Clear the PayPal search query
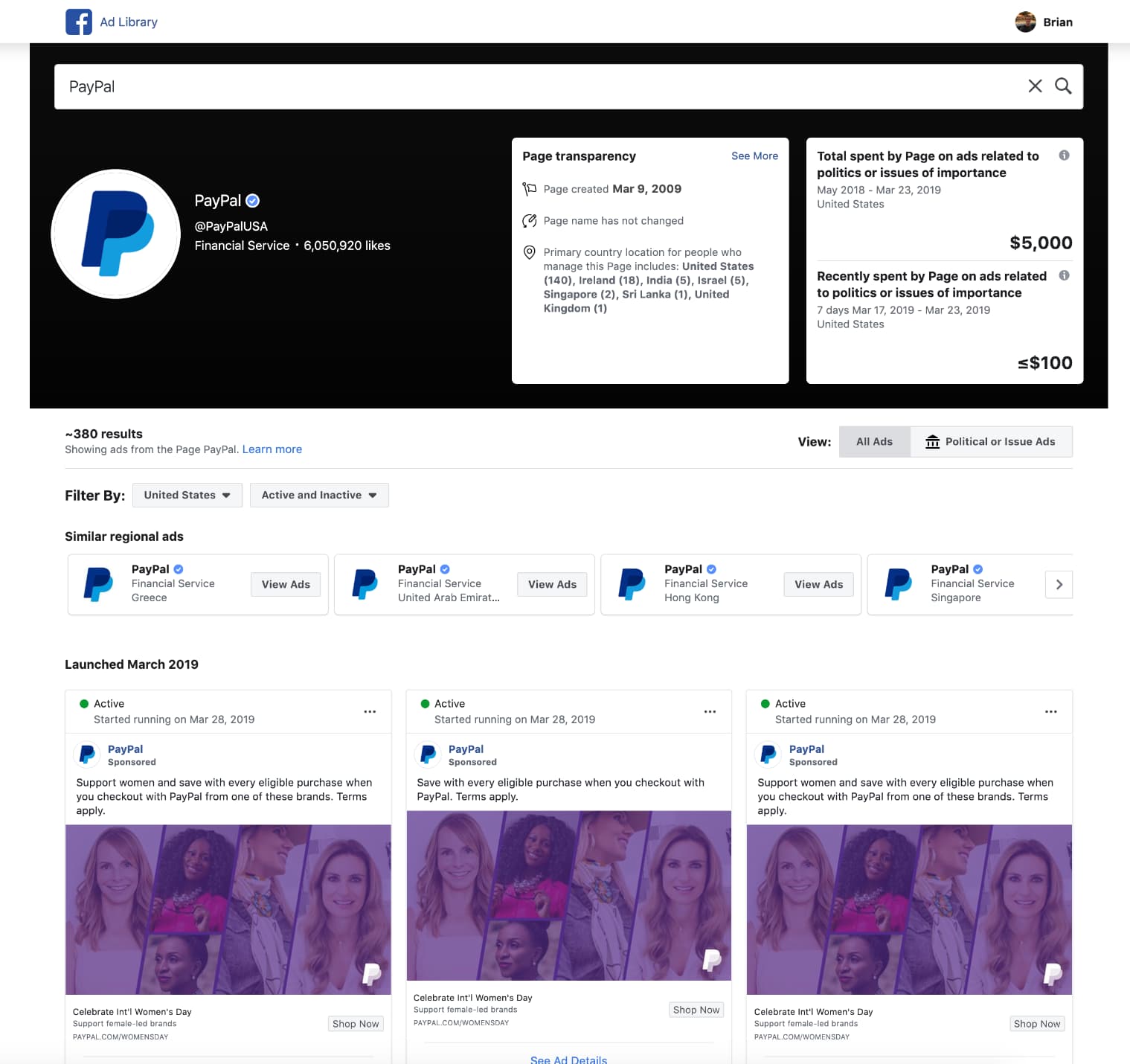 (1035, 86)
